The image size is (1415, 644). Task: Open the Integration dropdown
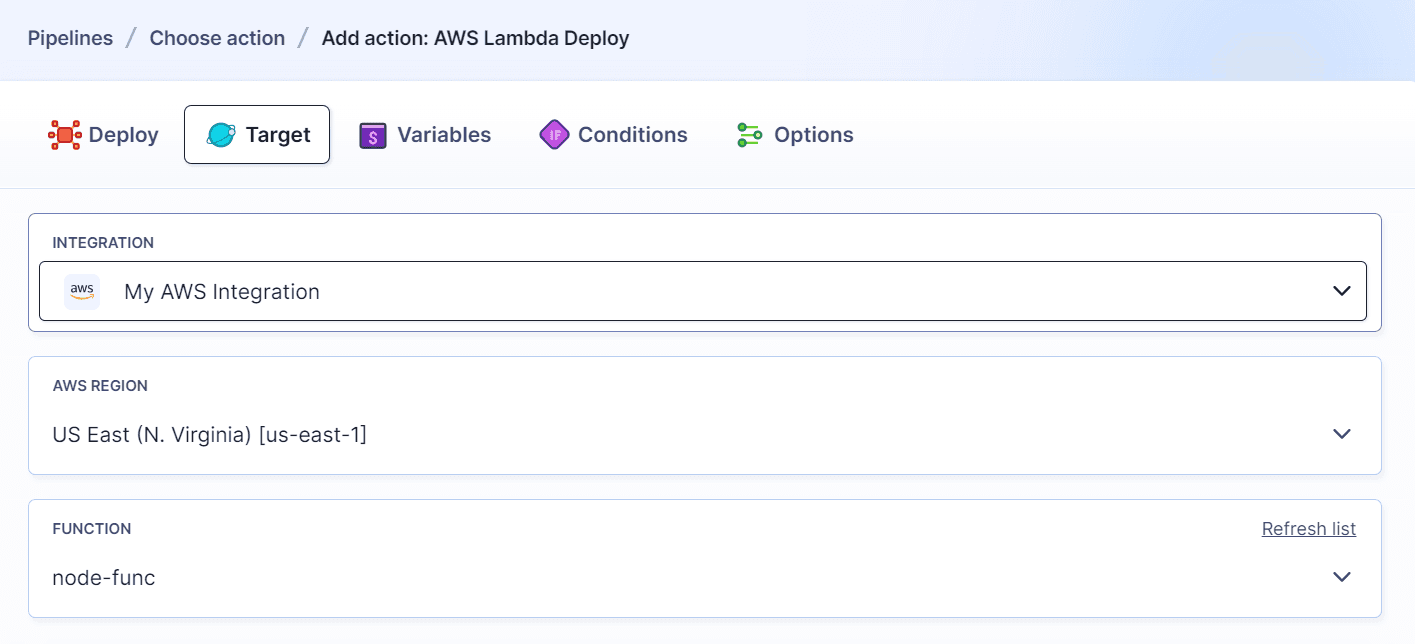coord(1341,291)
